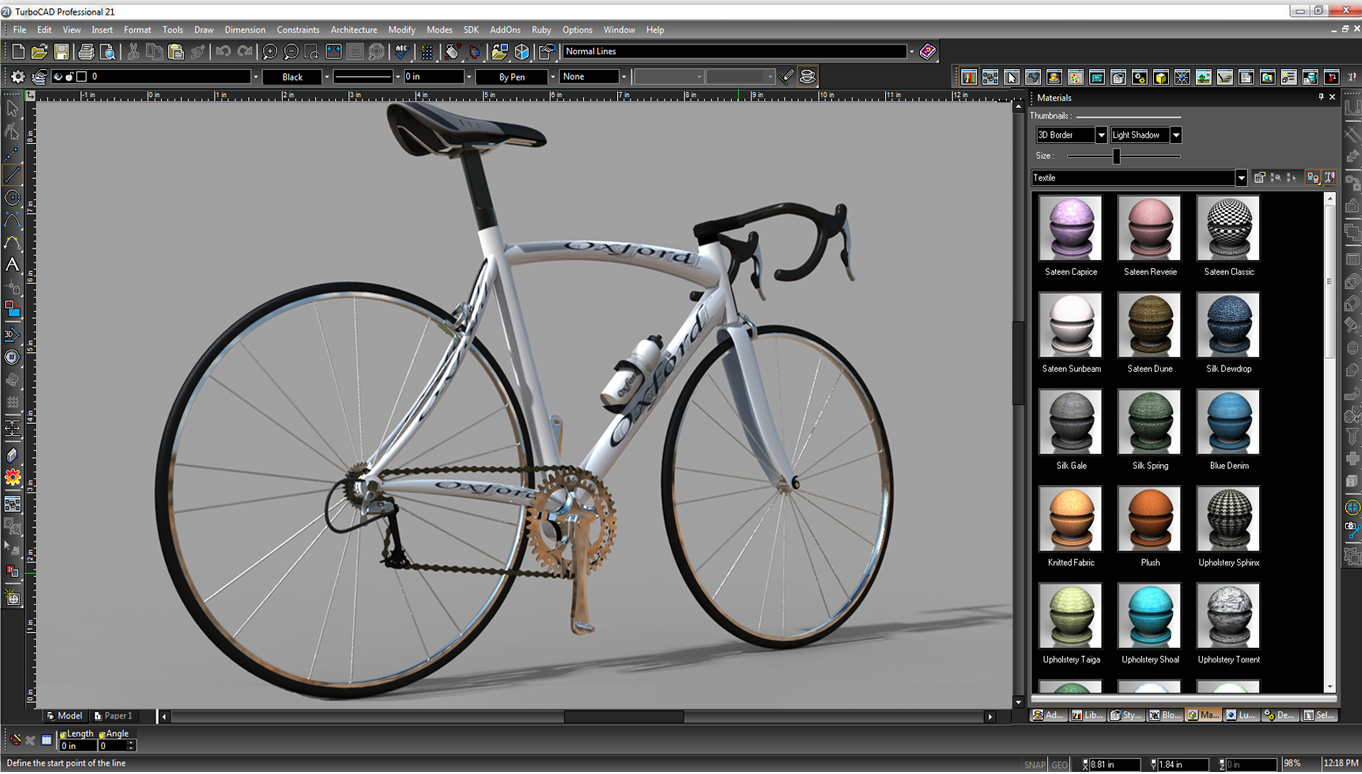The height and width of the screenshot is (774, 1362).
Task: Close the Materials panel
Action: [x=1332, y=97]
